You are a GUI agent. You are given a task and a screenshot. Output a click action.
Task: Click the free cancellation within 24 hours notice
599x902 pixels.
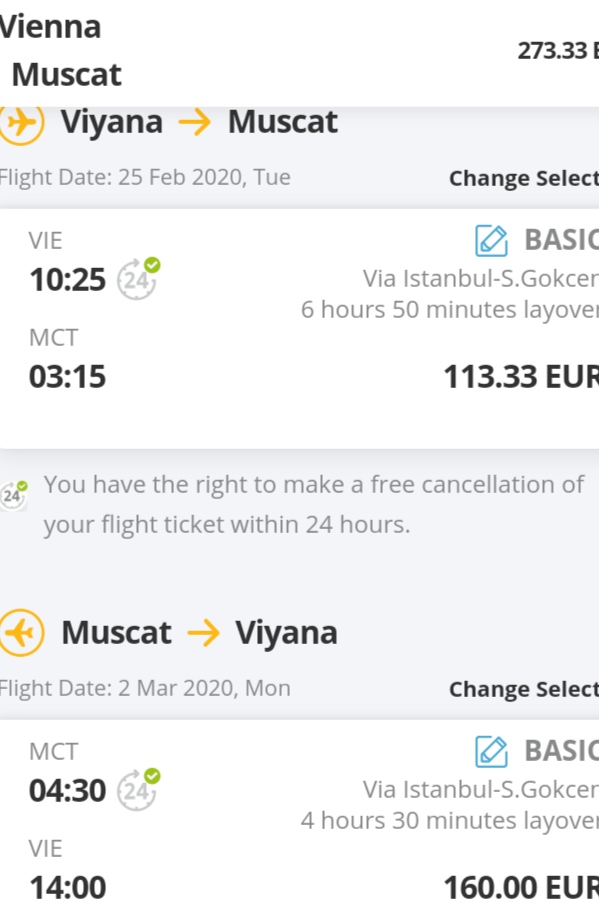tap(314, 504)
